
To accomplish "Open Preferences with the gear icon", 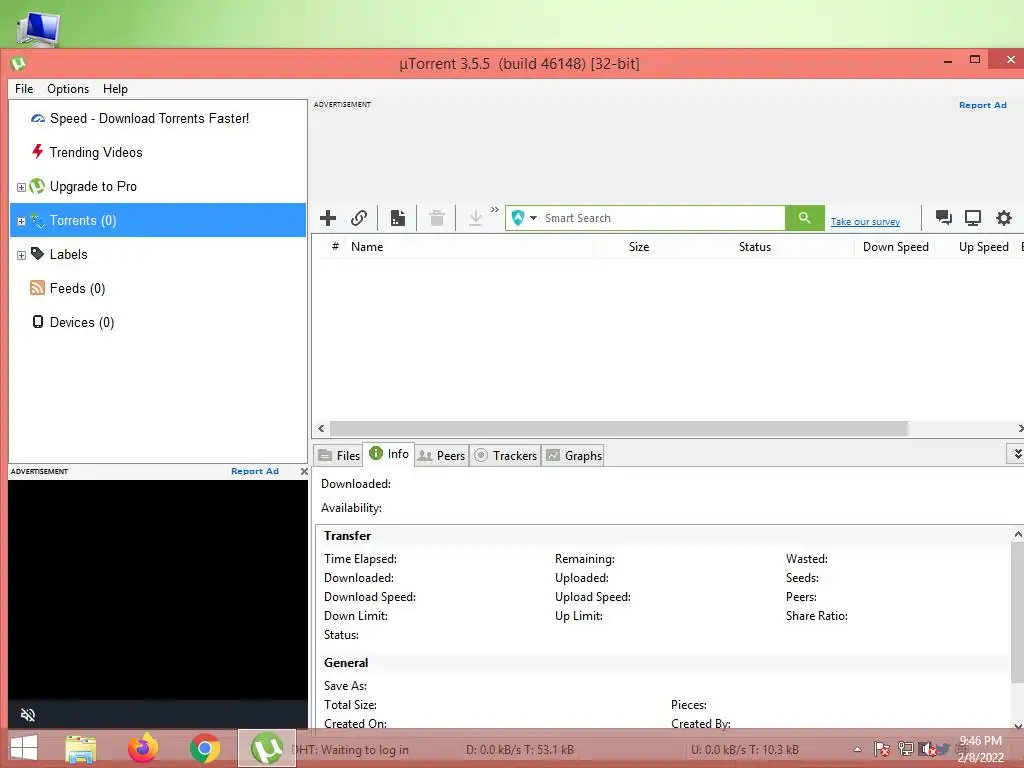I will (1004, 217).
